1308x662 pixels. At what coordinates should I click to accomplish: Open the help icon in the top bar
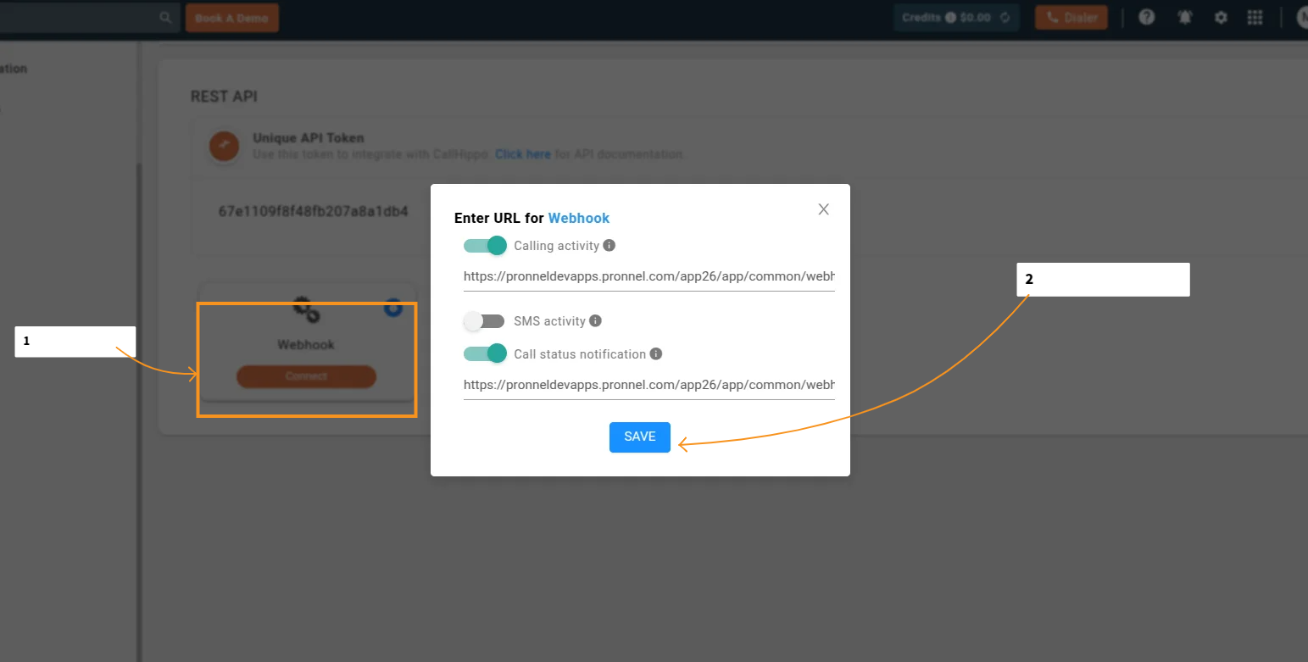tap(1146, 17)
